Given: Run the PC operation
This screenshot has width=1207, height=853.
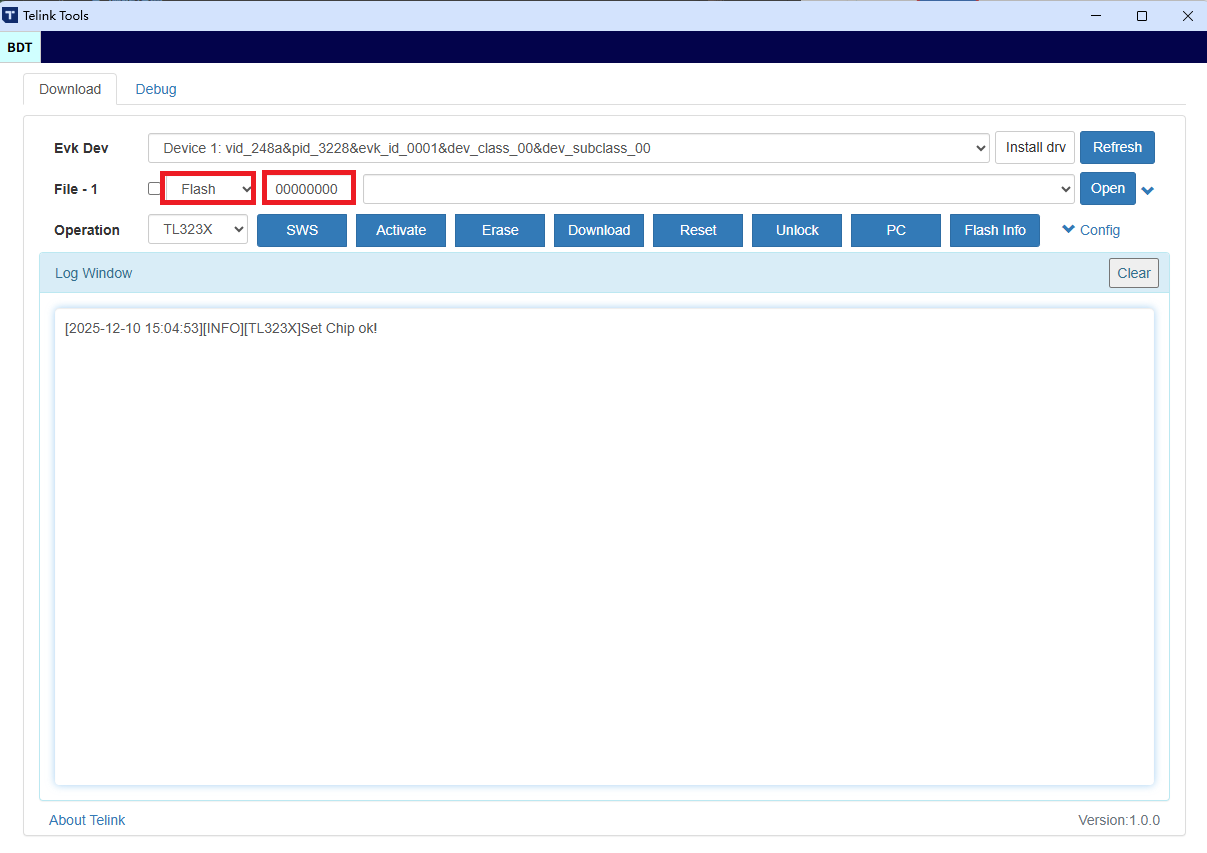Looking at the screenshot, I should pyautogui.click(x=895, y=230).
